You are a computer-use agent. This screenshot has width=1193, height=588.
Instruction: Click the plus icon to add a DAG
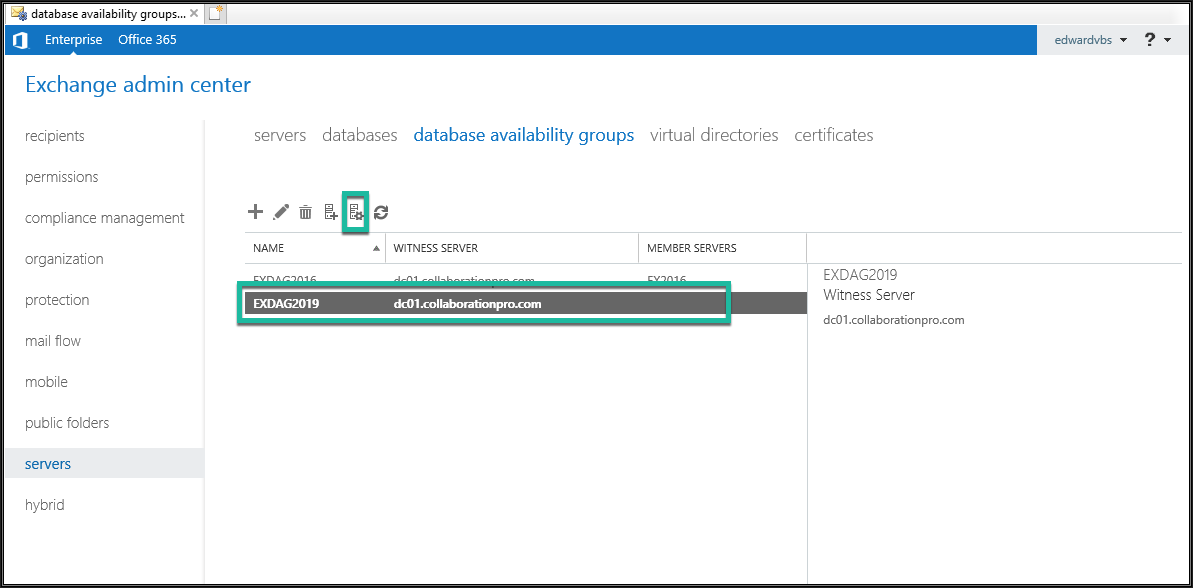pyautogui.click(x=256, y=212)
